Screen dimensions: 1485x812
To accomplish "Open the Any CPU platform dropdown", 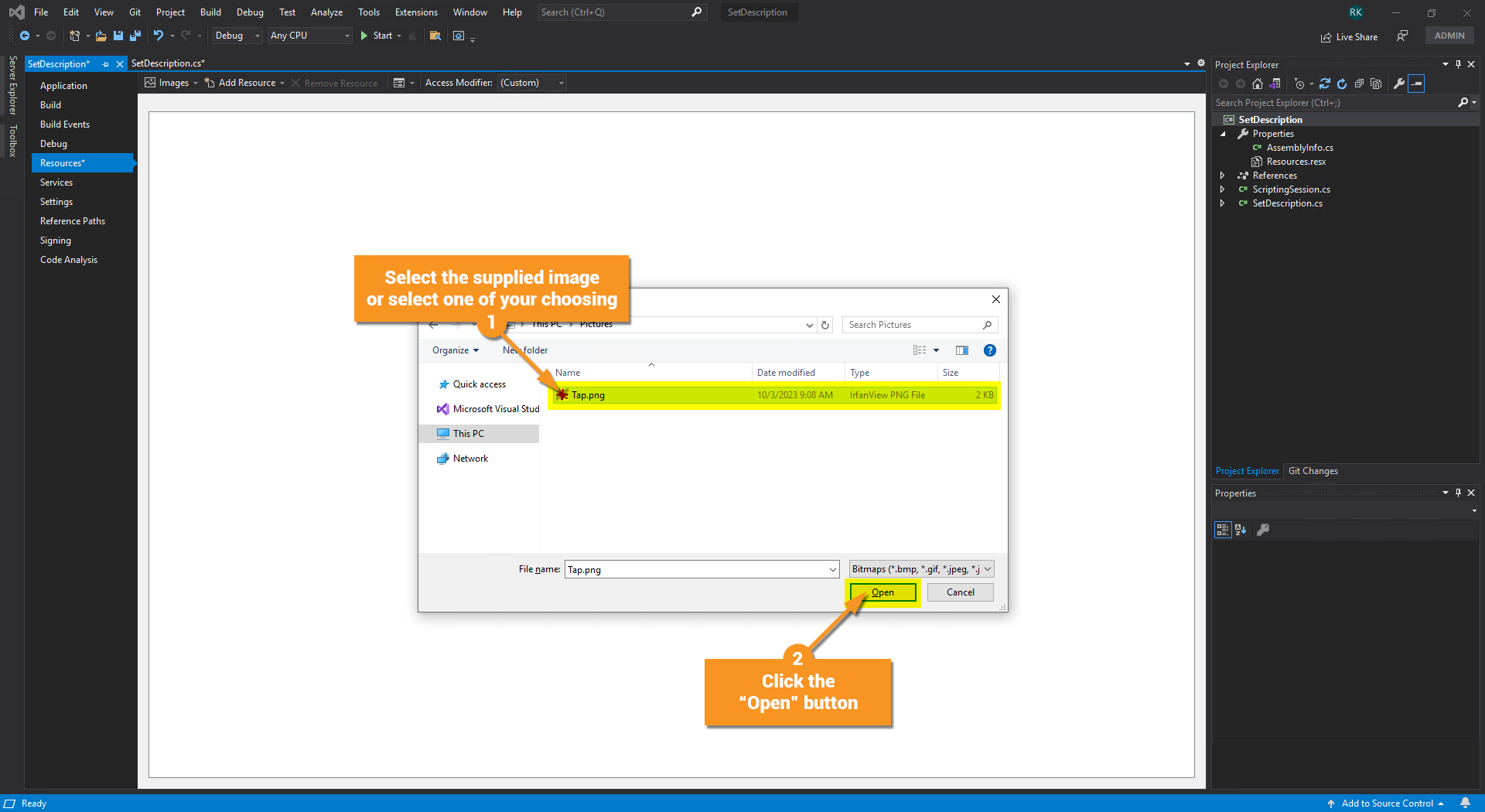I will coord(310,36).
